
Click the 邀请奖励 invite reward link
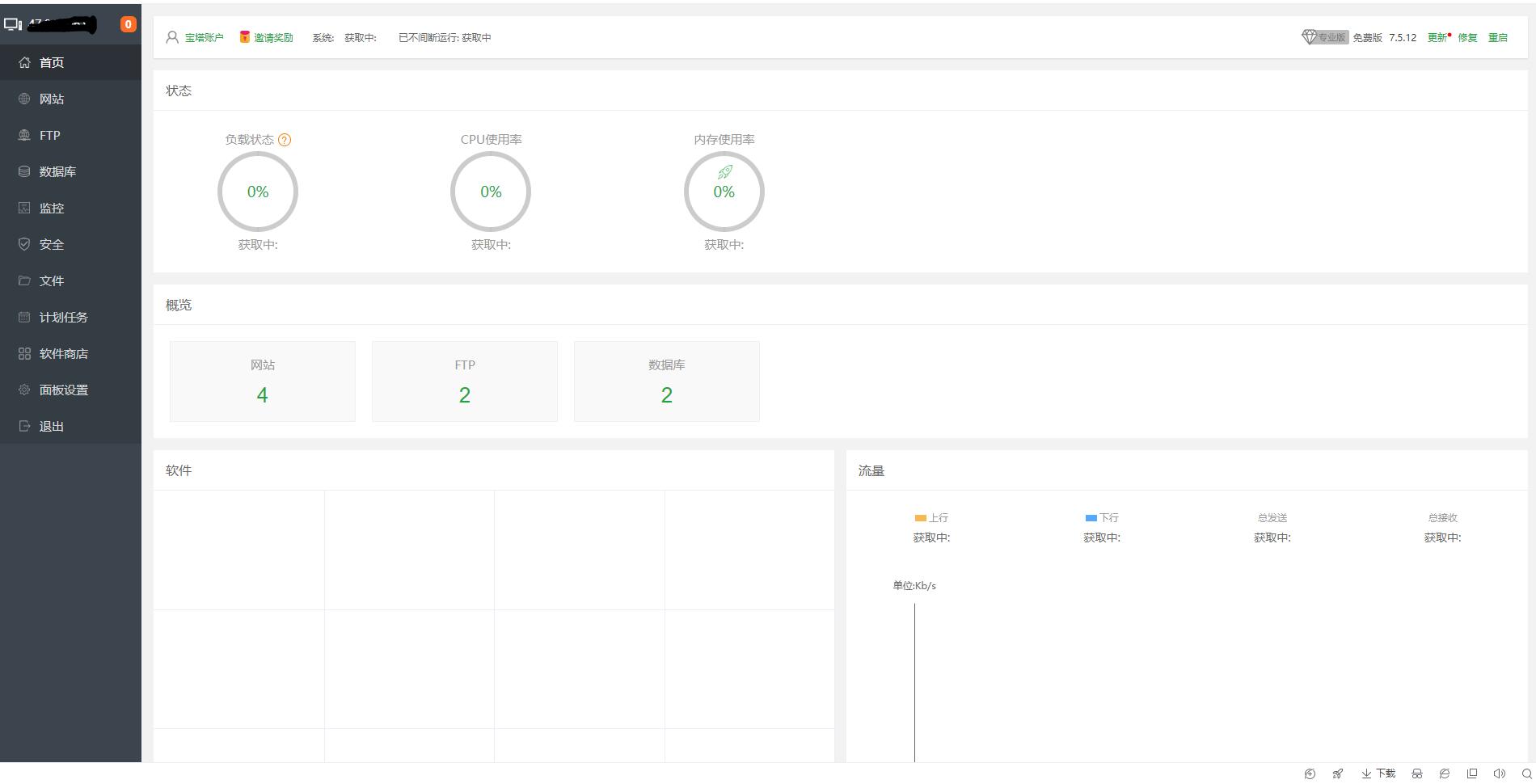273,37
